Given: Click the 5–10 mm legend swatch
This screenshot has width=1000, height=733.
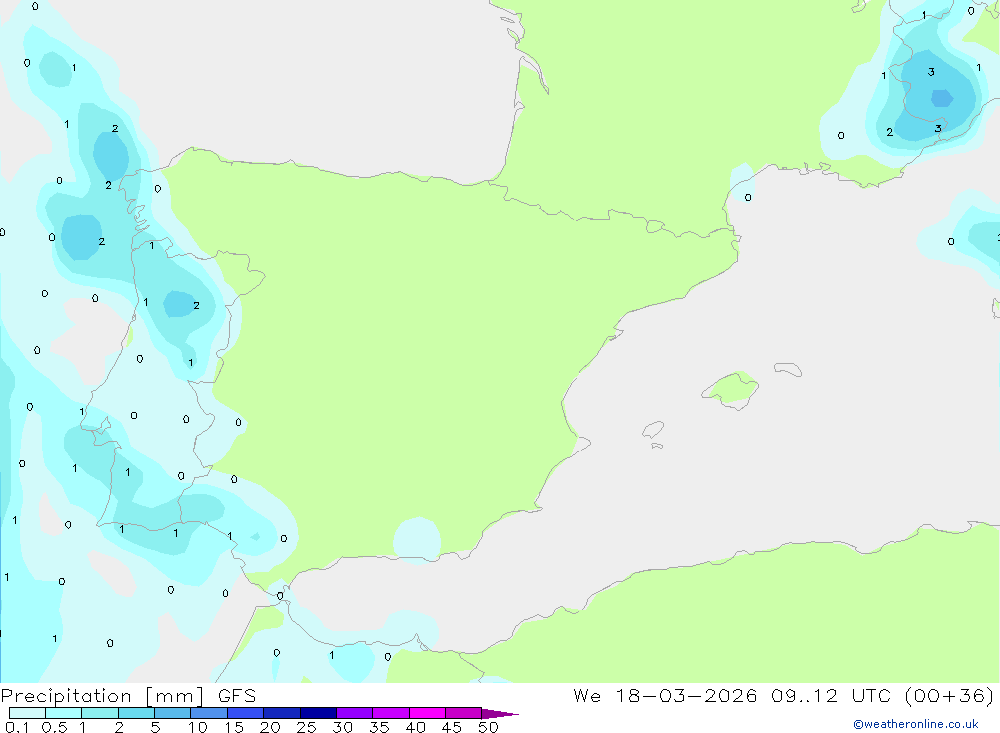Looking at the screenshot, I should [x=173, y=713].
